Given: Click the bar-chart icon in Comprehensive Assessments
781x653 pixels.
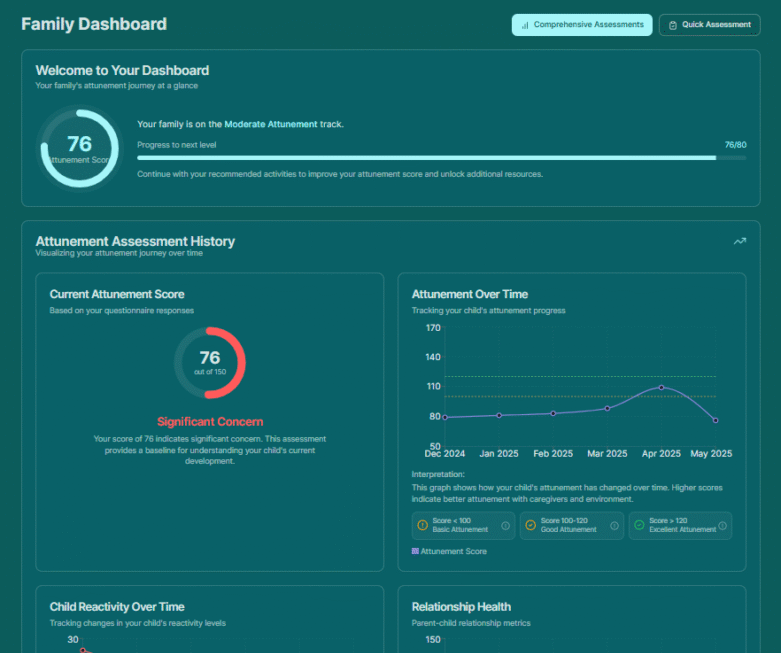Looking at the screenshot, I should 525,25.
